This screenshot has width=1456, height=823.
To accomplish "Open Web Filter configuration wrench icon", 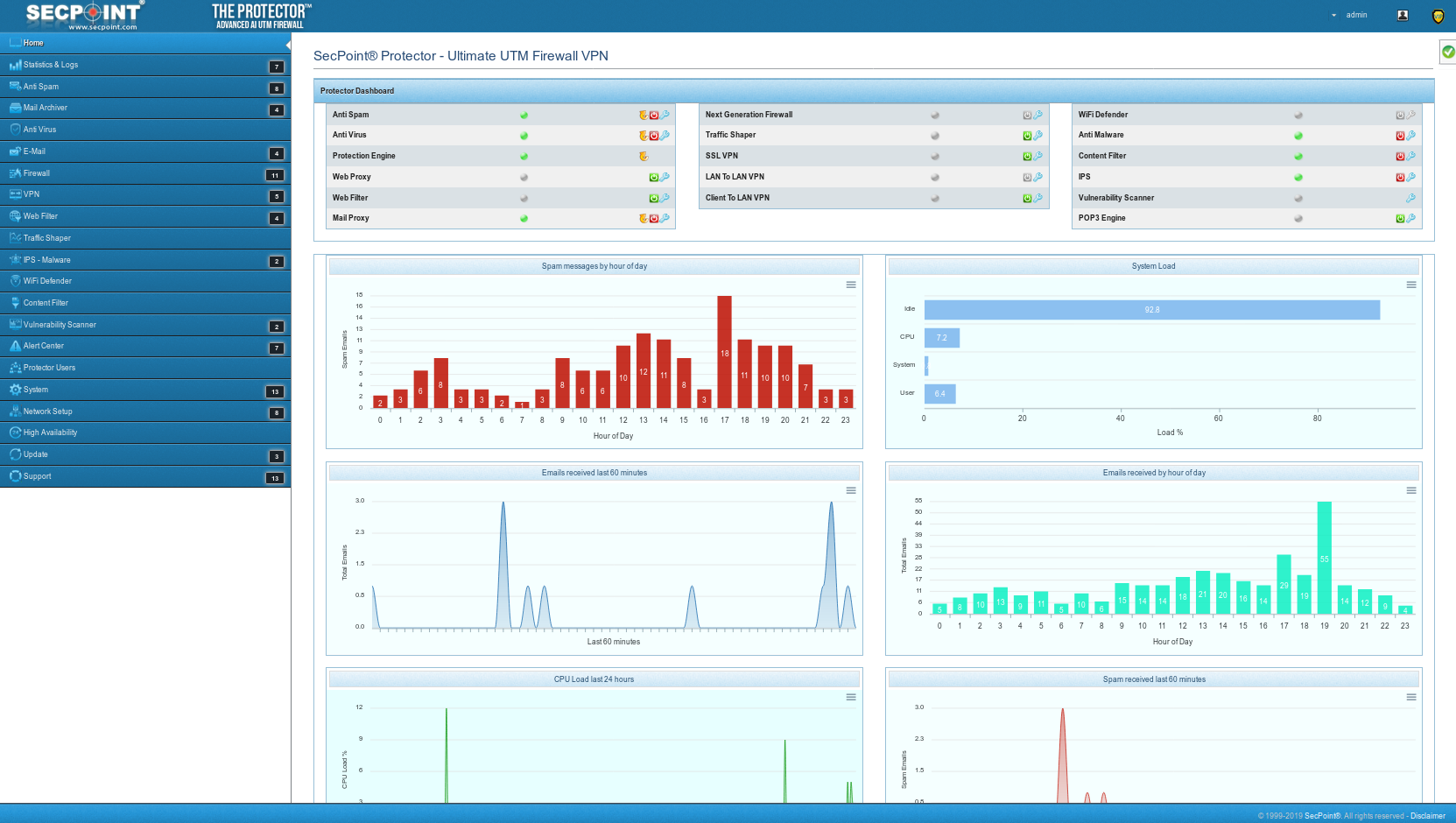I will click(x=665, y=198).
